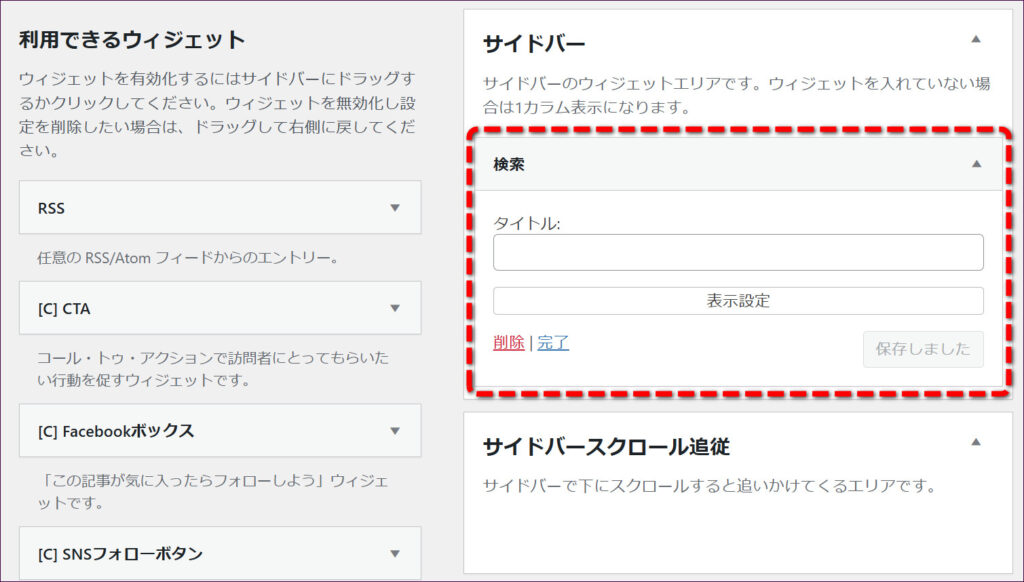Screen dimensions: 1024x582
Task: Click the 保存しました button
Action: pos(922,349)
